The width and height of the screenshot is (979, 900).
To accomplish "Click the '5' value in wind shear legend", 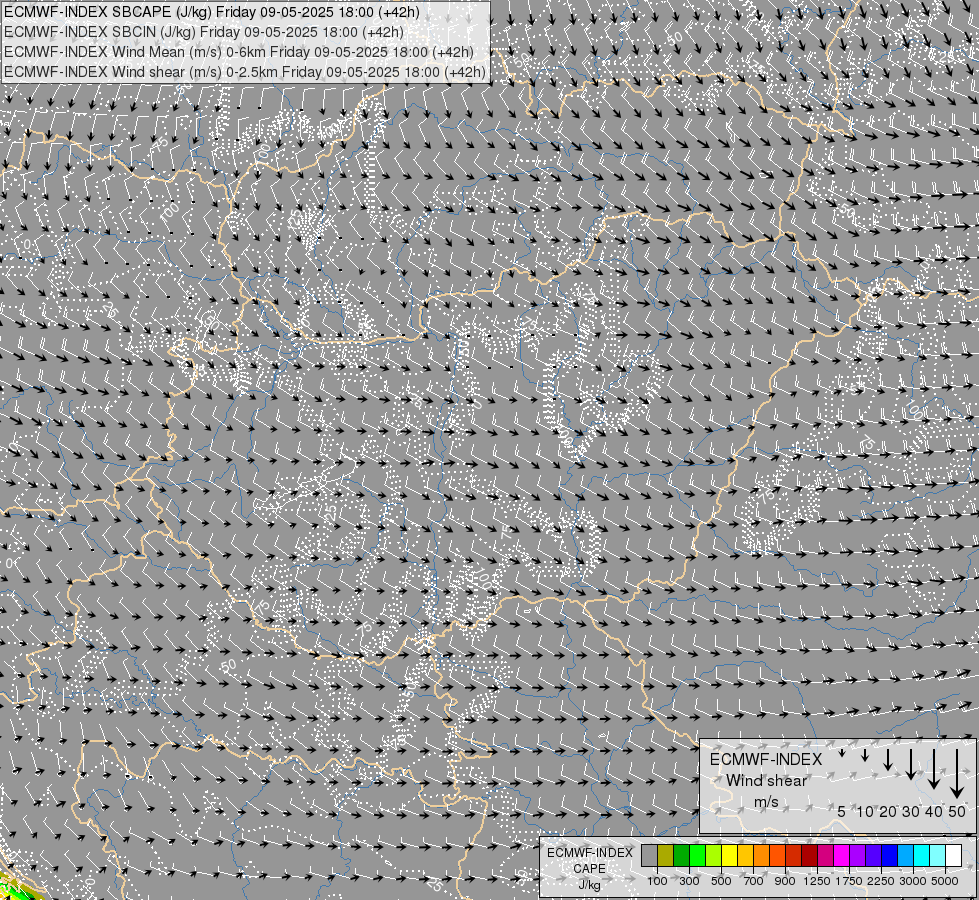I will (842, 811).
